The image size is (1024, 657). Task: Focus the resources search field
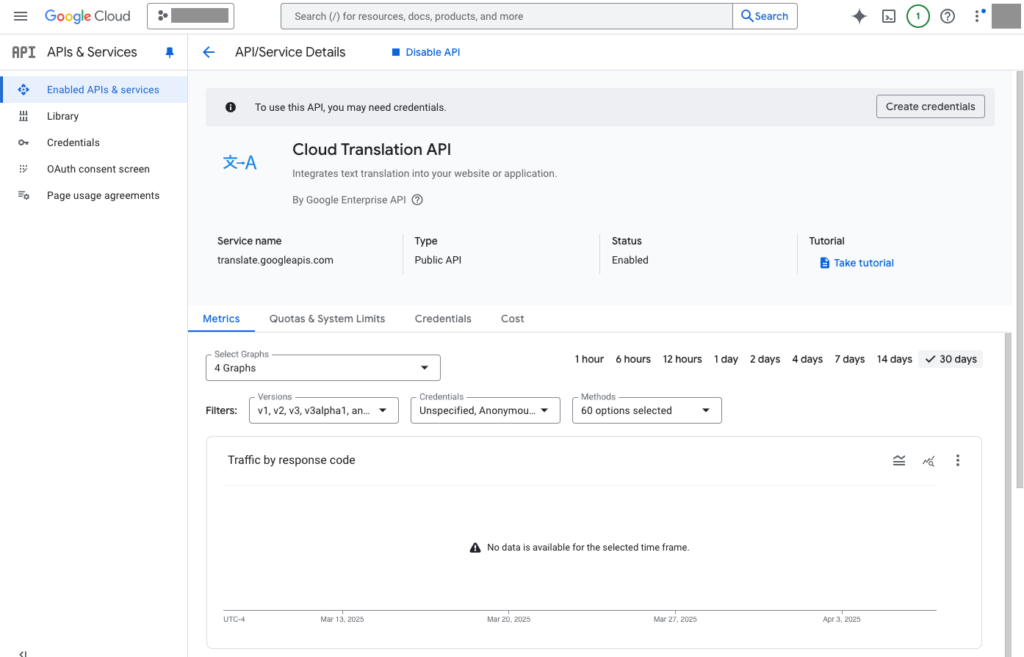click(507, 16)
